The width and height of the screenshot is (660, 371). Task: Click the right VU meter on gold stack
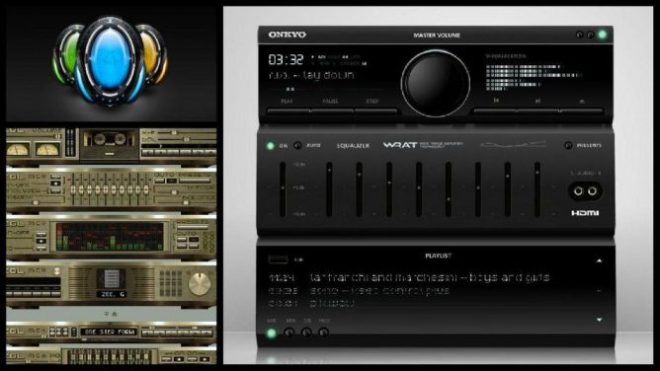(47, 149)
